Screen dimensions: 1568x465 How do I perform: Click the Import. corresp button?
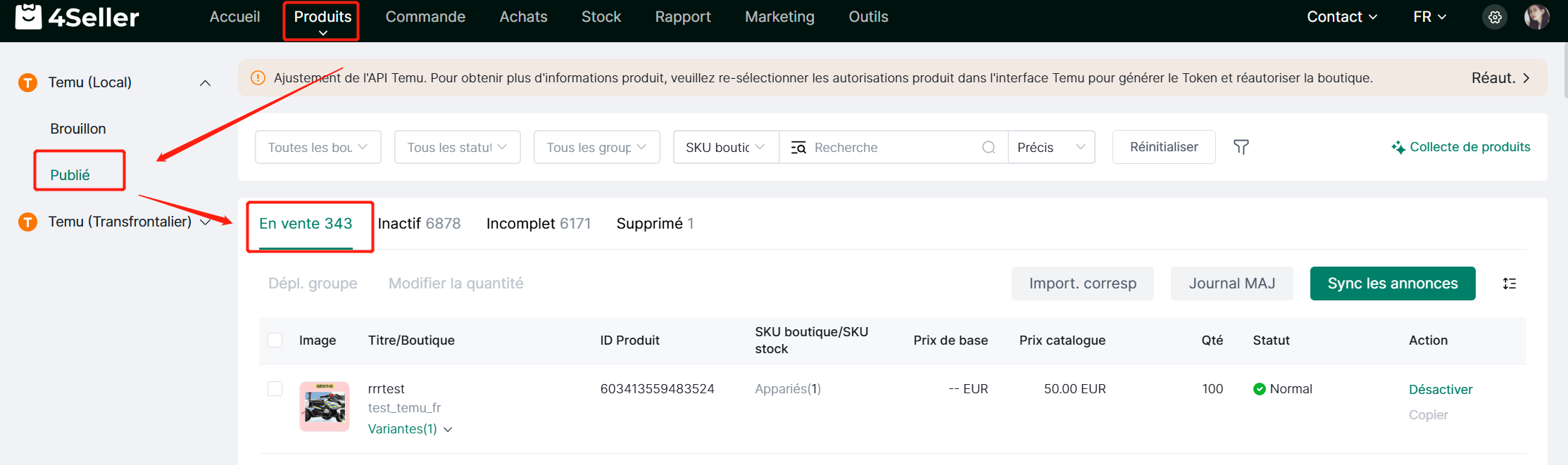point(1083,284)
